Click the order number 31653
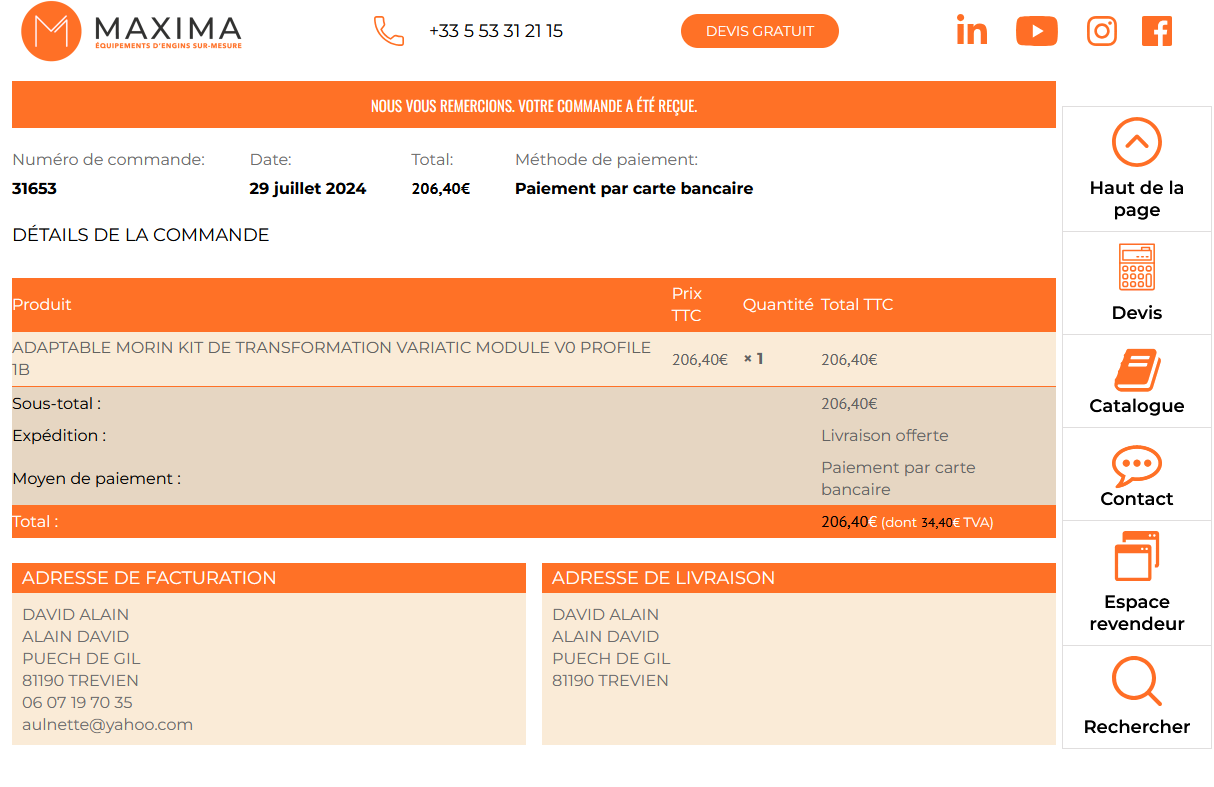1214x787 pixels. click(34, 188)
